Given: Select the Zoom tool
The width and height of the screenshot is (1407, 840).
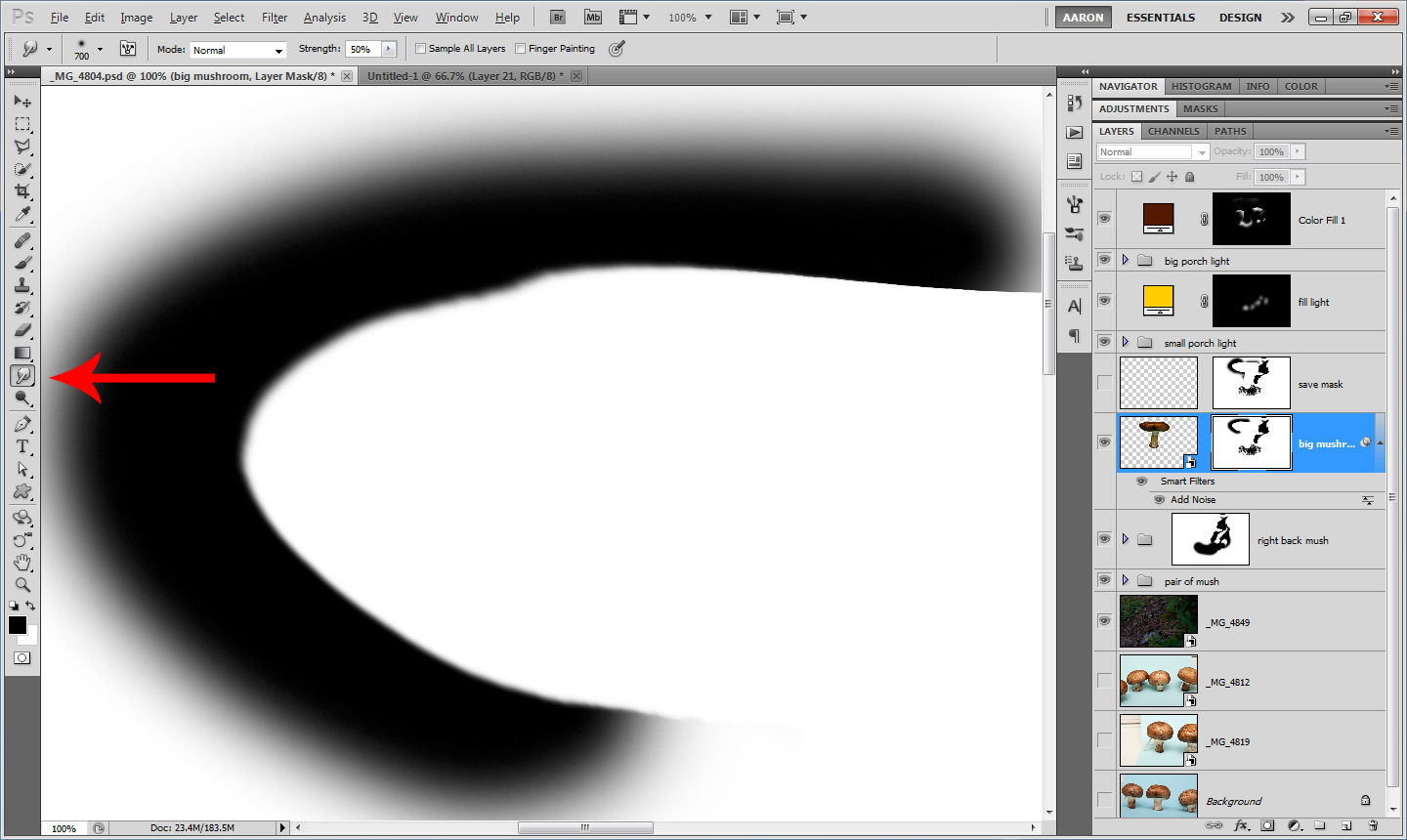Looking at the screenshot, I should (x=22, y=585).
